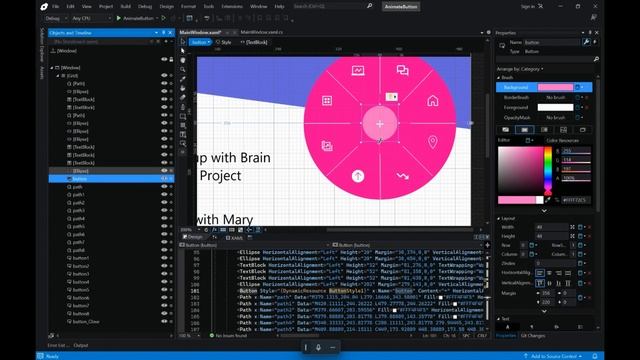Click the Start Without Debugging outline play icon
Screen dimensions: 640x360
[163, 18]
